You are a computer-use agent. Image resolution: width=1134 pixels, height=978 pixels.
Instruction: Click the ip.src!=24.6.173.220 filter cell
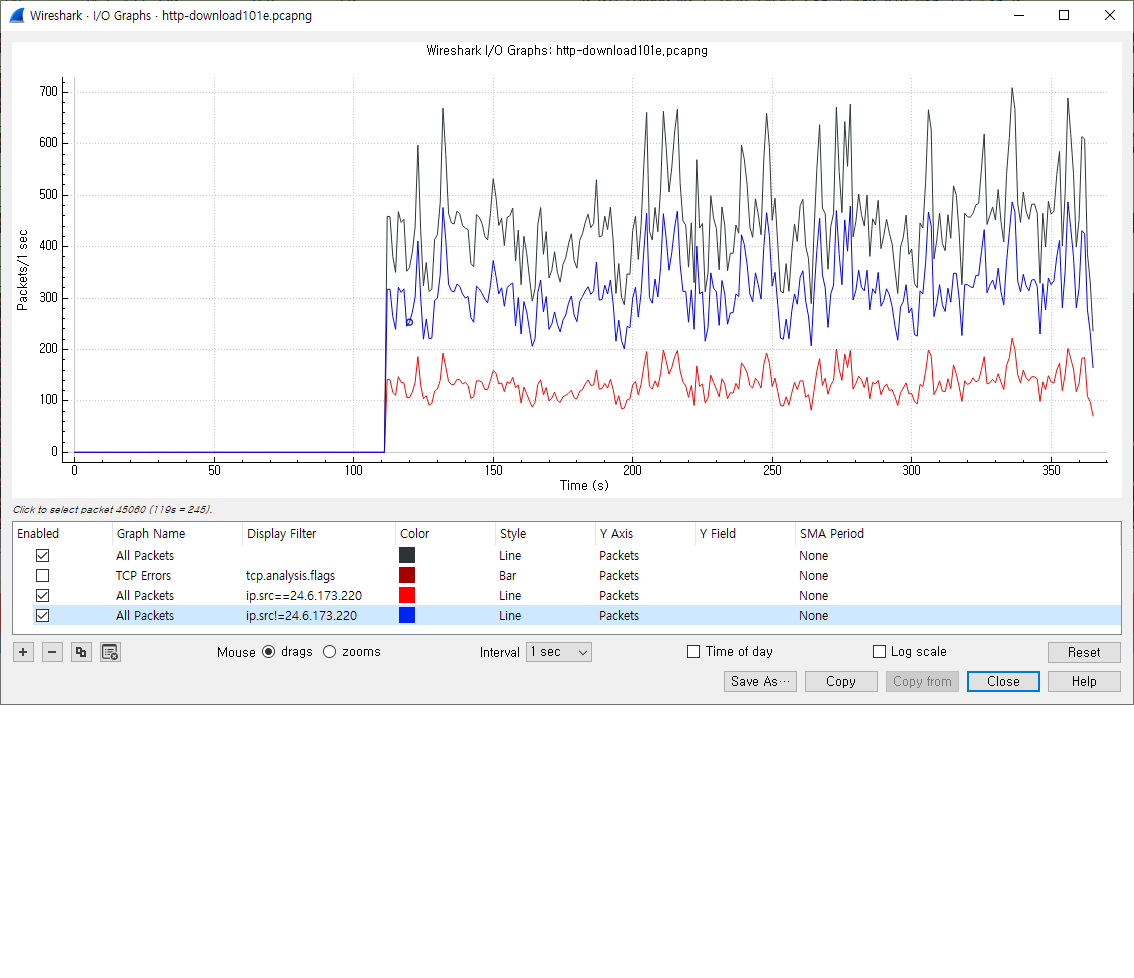(x=302, y=616)
